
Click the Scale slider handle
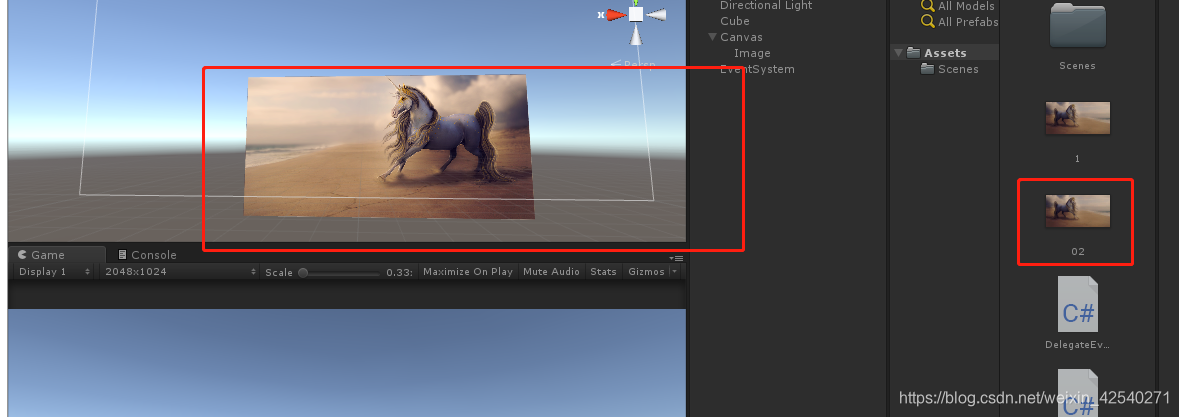[x=303, y=273]
